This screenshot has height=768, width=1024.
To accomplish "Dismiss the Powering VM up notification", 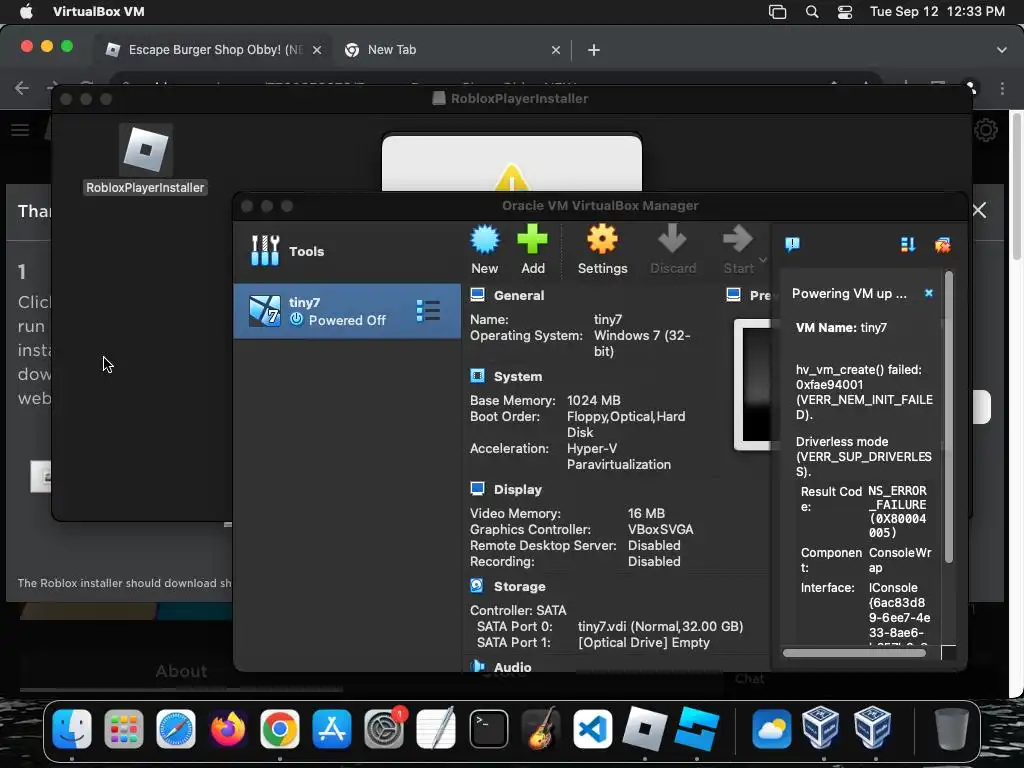I will pyautogui.click(x=929, y=293).
